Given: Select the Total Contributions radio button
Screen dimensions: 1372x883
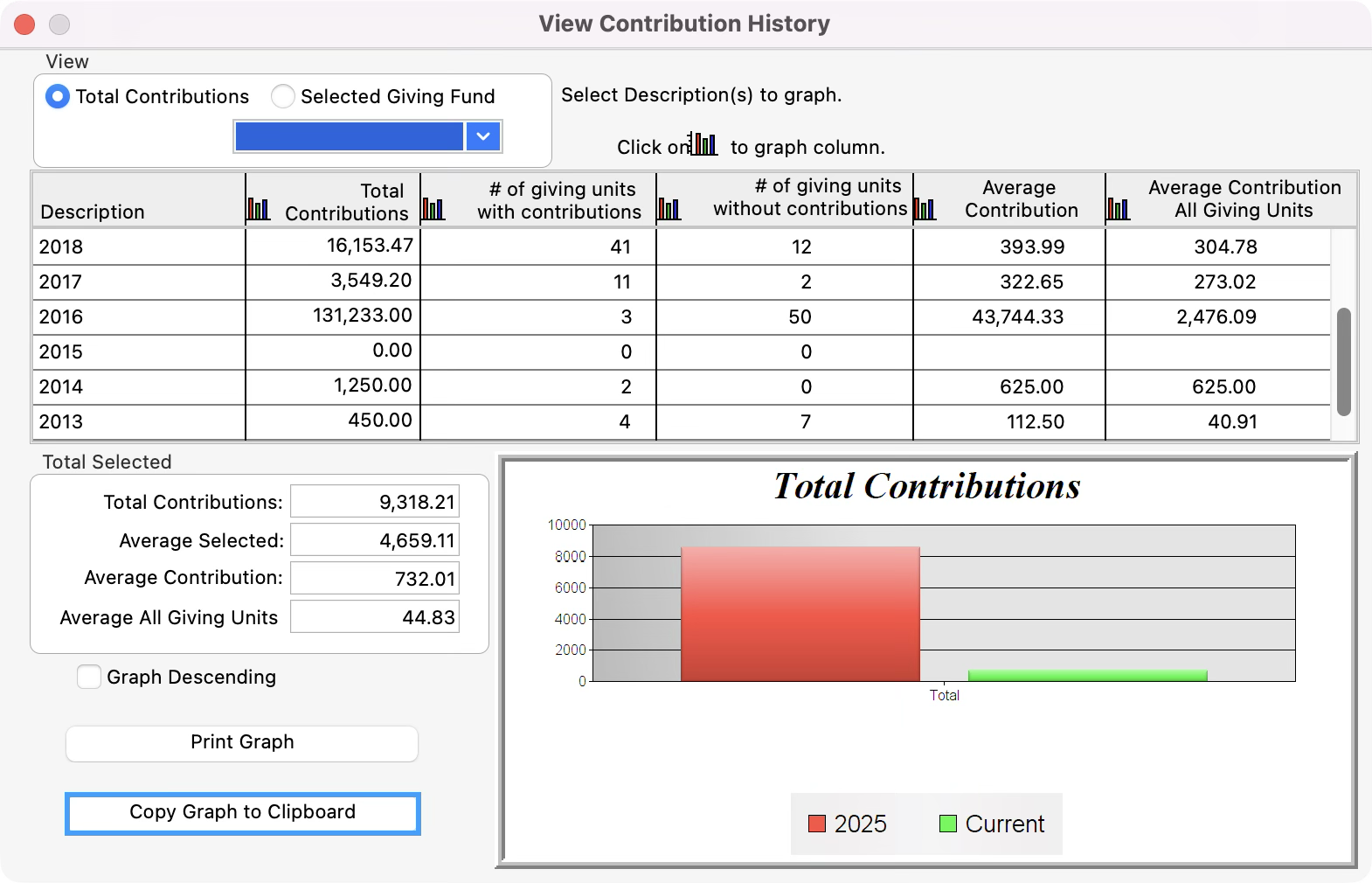Looking at the screenshot, I should (58, 96).
